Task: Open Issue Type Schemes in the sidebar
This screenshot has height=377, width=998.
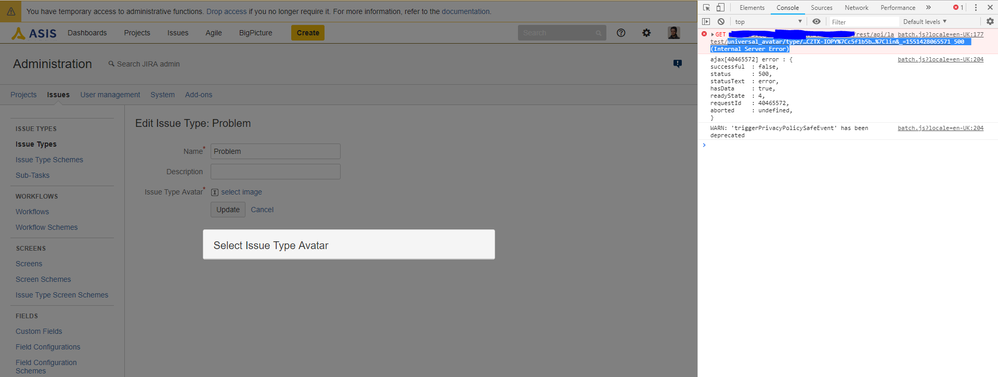Action: [x=49, y=160]
